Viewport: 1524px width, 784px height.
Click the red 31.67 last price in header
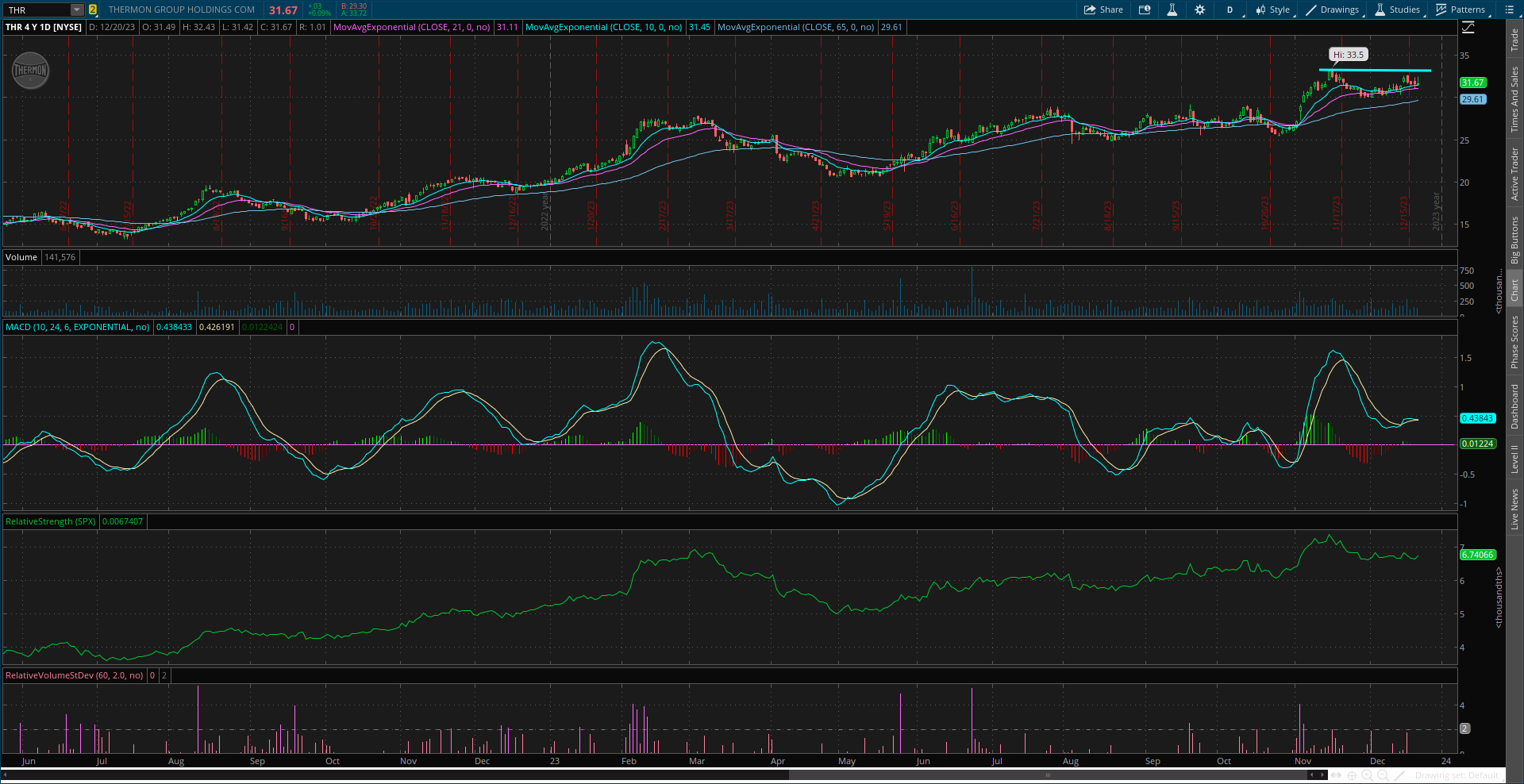click(x=283, y=10)
